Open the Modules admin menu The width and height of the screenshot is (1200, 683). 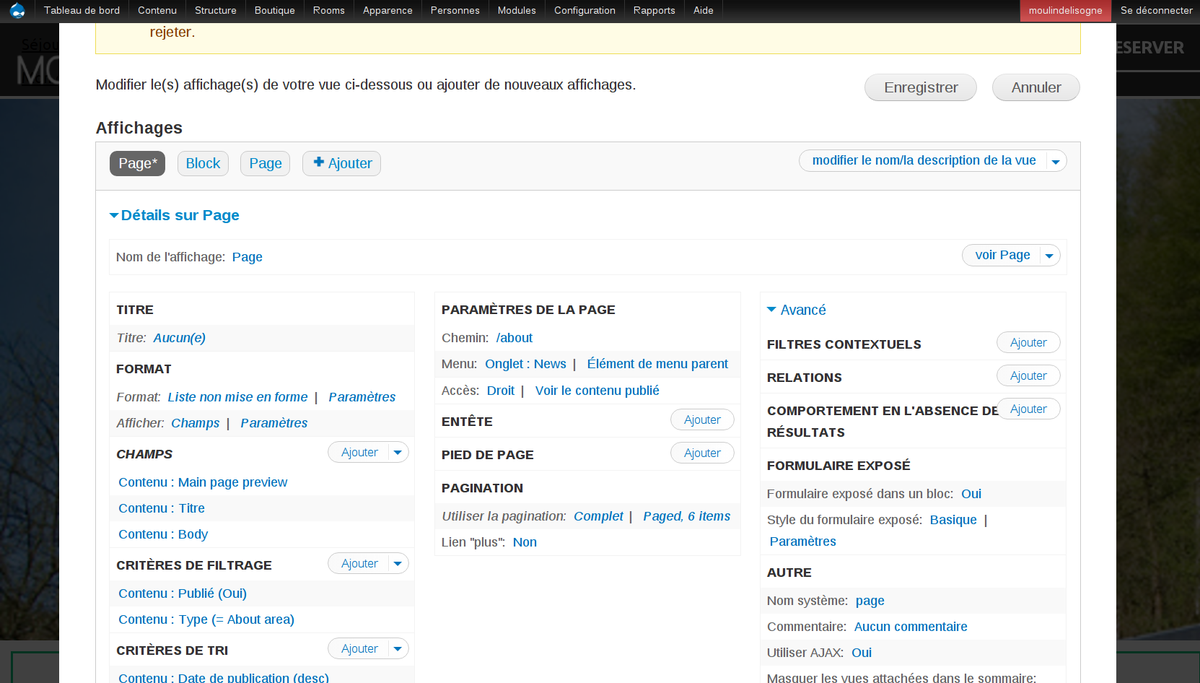517,11
